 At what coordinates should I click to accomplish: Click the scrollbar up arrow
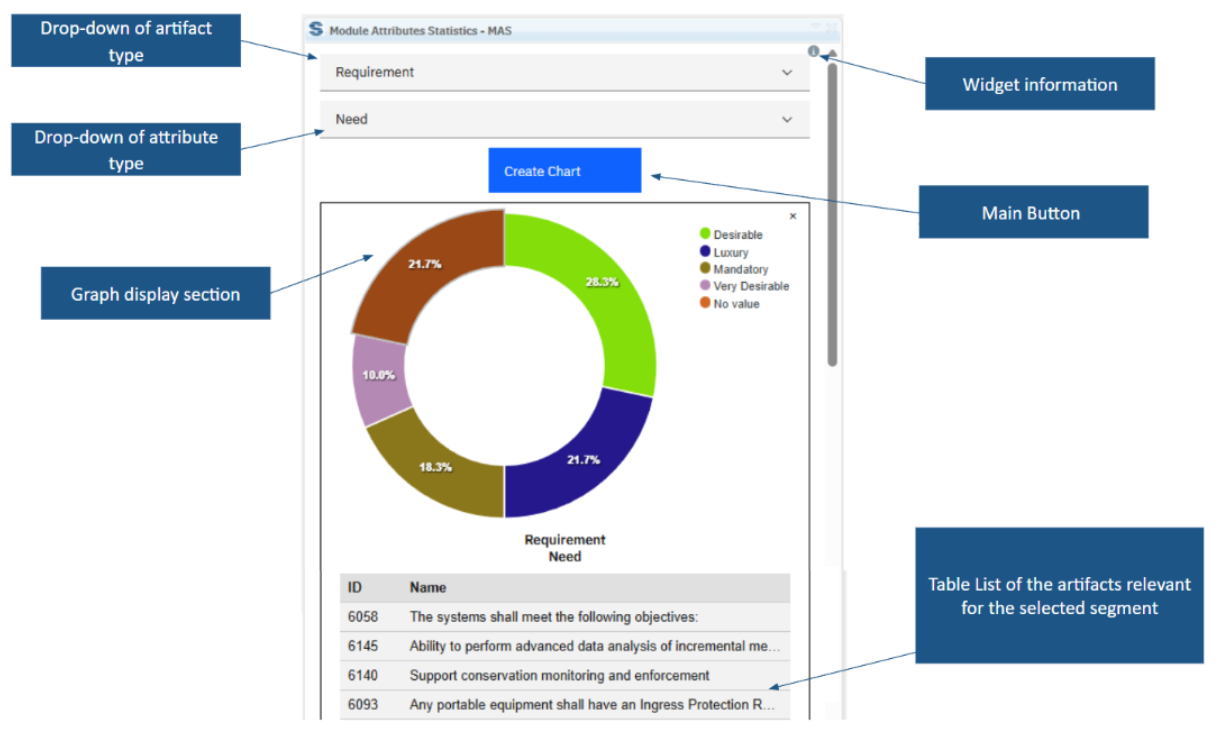click(832, 53)
